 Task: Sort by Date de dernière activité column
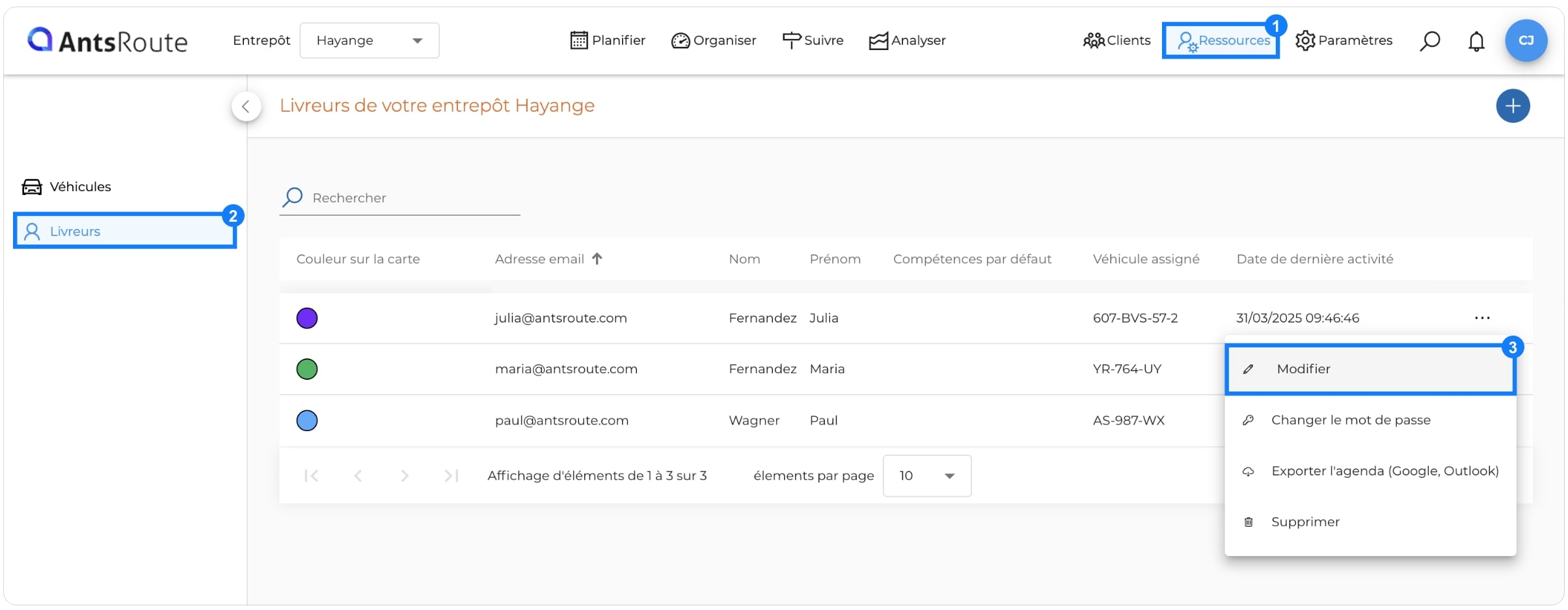point(1314,259)
